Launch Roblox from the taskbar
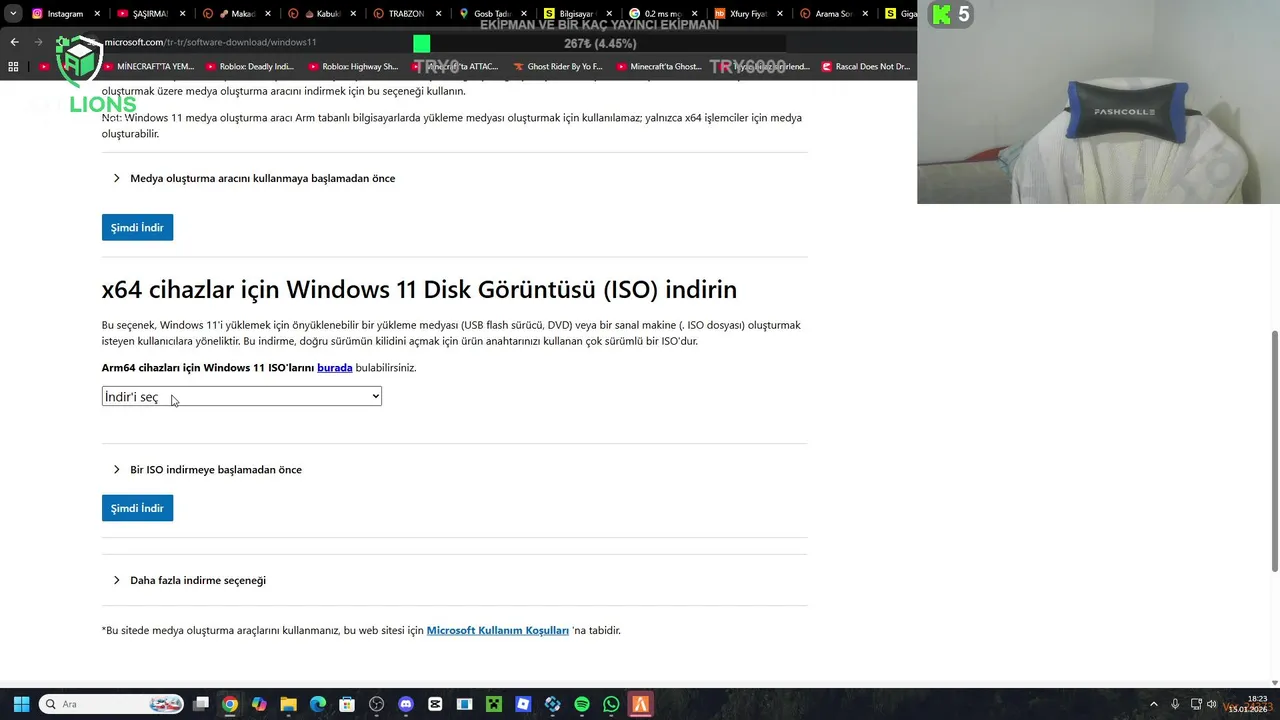This screenshot has width=1280, height=720. point(523,704)
